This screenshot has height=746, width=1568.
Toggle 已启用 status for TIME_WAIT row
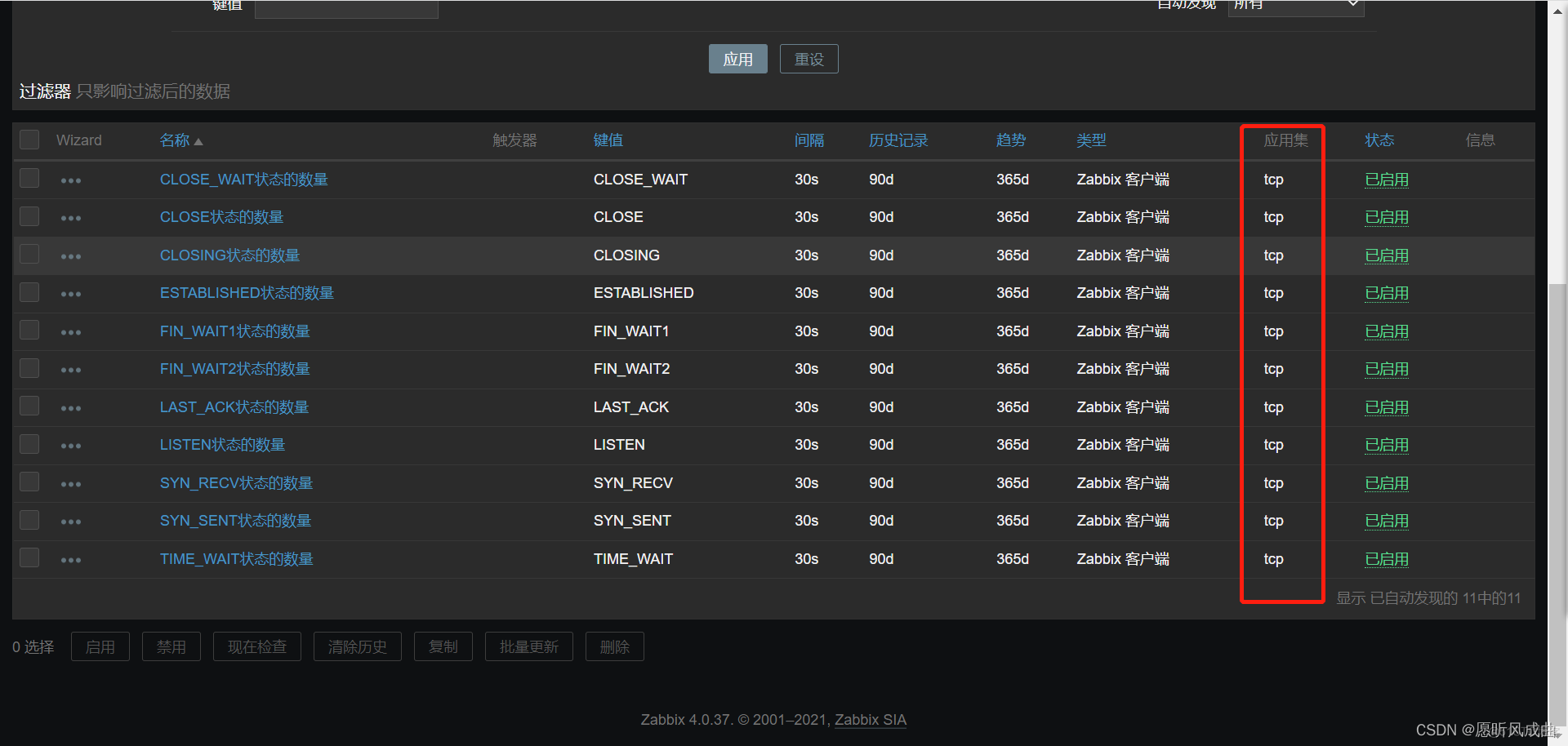pyautogui.click(x=1387, y=559)
